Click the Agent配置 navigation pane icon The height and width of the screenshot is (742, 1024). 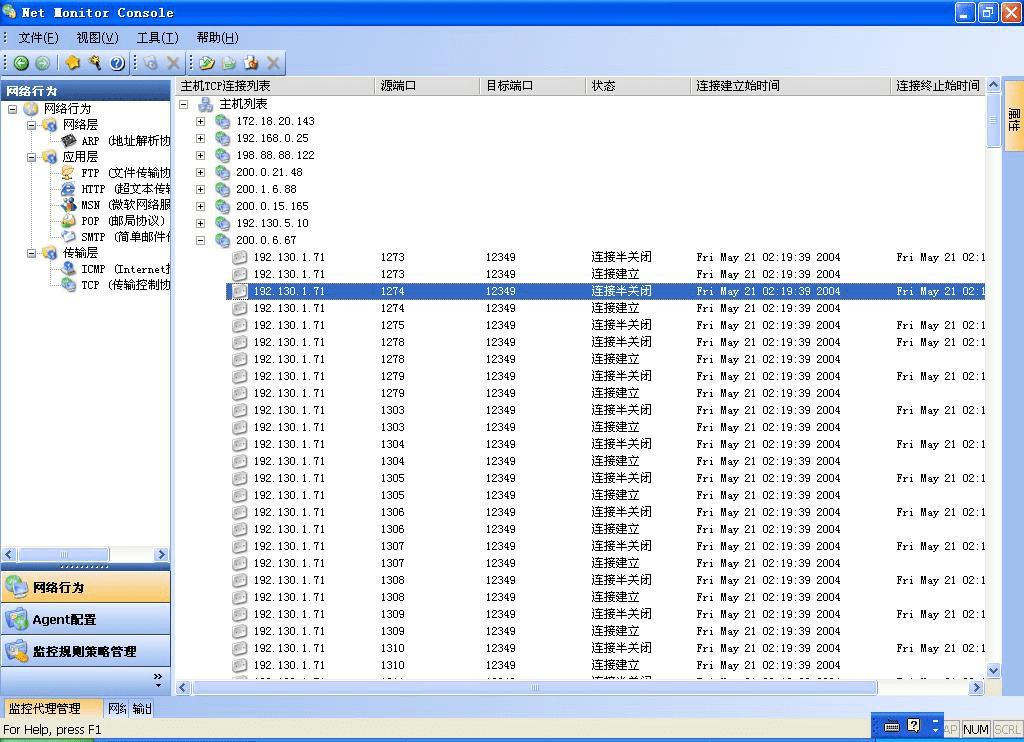(x=16, y=619)
